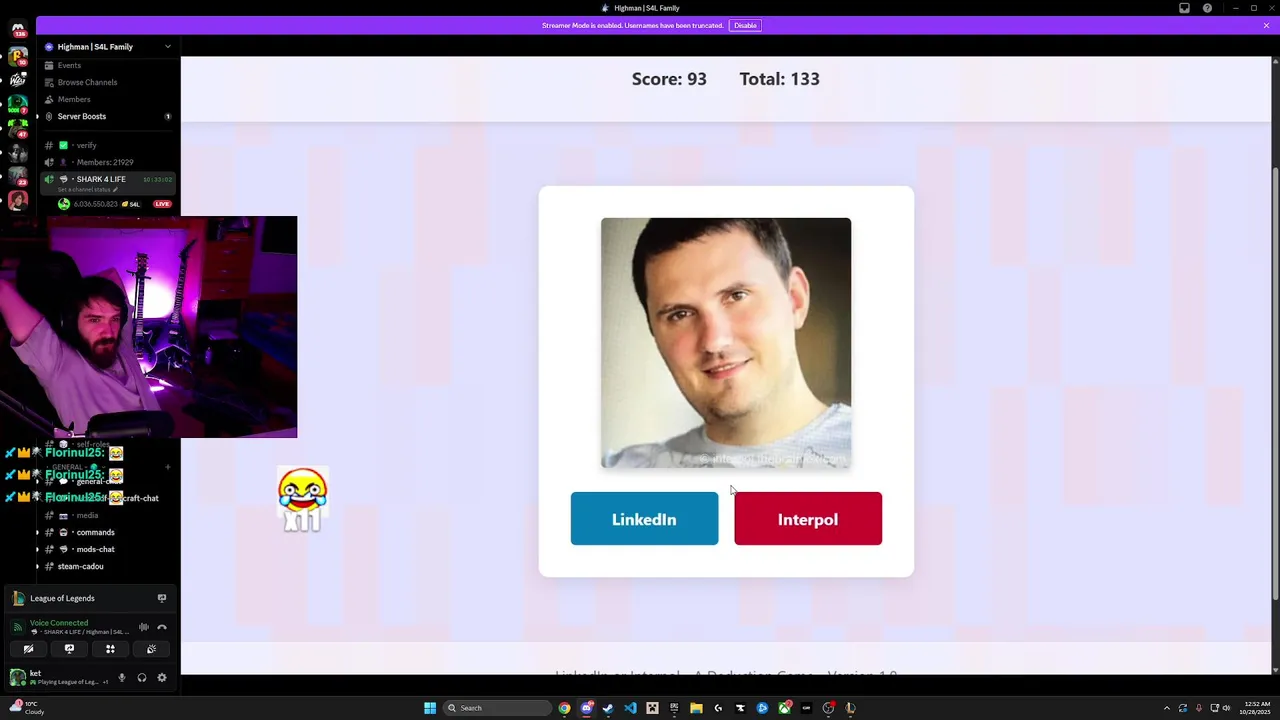
Task: Open Steam from the taskbar
Action: click(x=608, y=708)
